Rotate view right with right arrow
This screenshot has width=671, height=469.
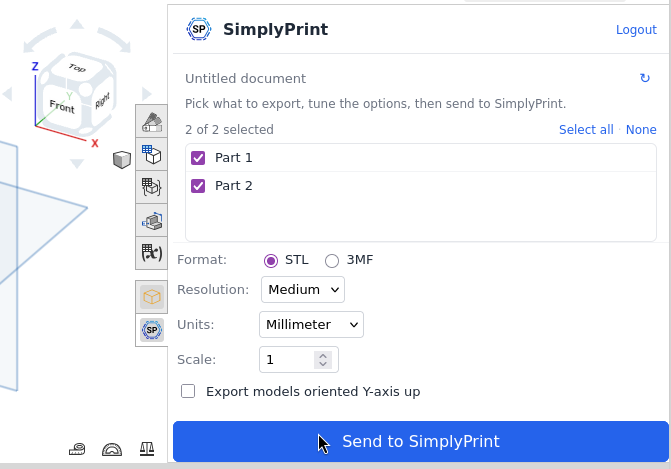pos(147,94)
